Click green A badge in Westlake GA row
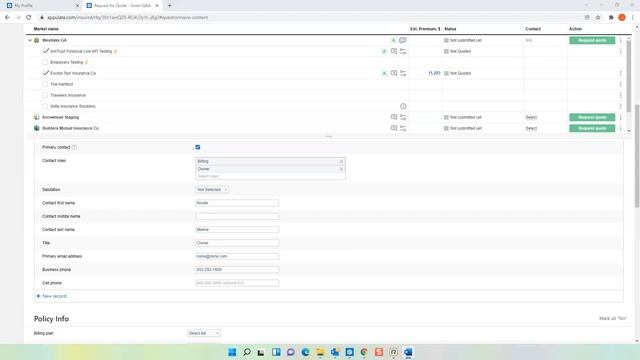The width and height of the screenshot is (640, 360). (393, 40)
